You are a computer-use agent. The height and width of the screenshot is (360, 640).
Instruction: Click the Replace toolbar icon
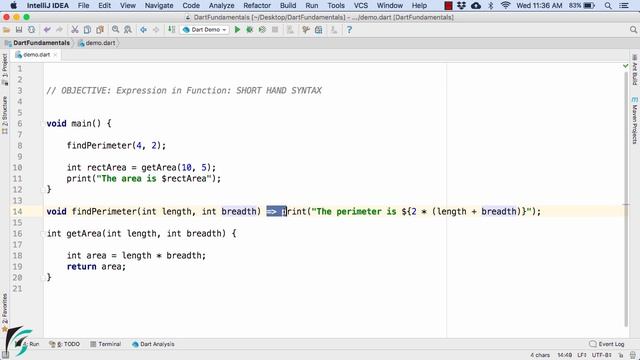coord(128,30)
